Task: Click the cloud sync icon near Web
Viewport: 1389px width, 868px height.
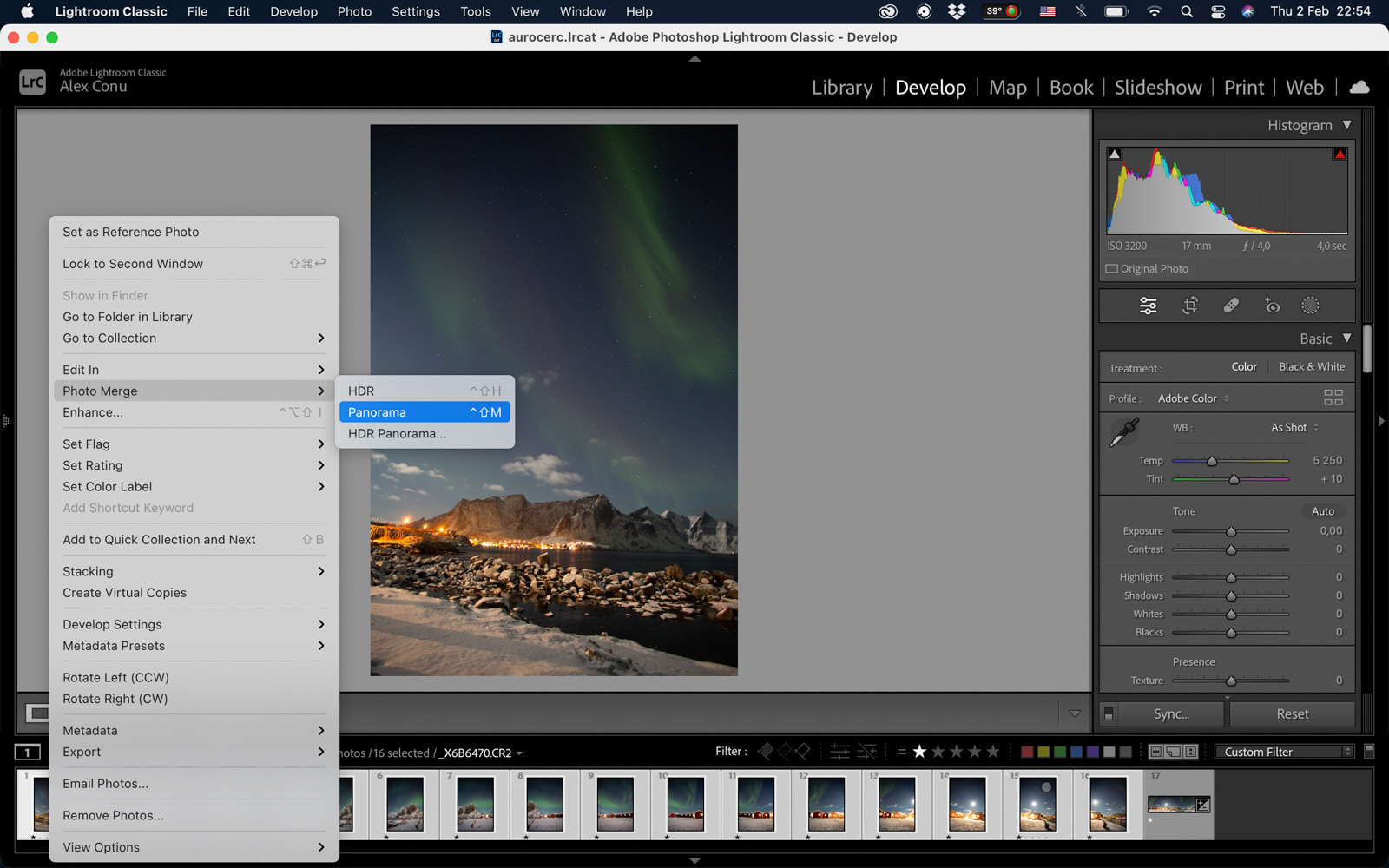Action: tap(1357, 87)
